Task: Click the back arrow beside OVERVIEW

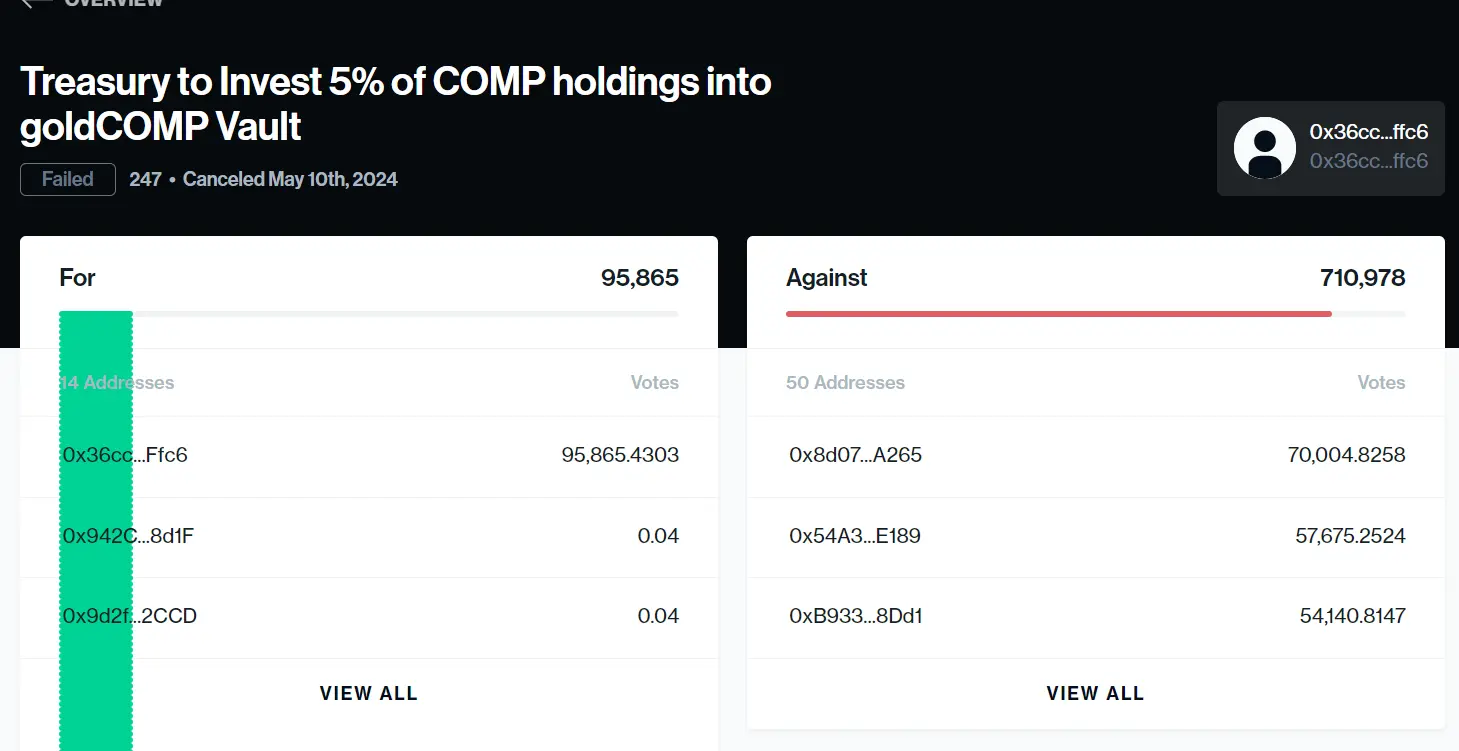Action: [x=36, y=4]
